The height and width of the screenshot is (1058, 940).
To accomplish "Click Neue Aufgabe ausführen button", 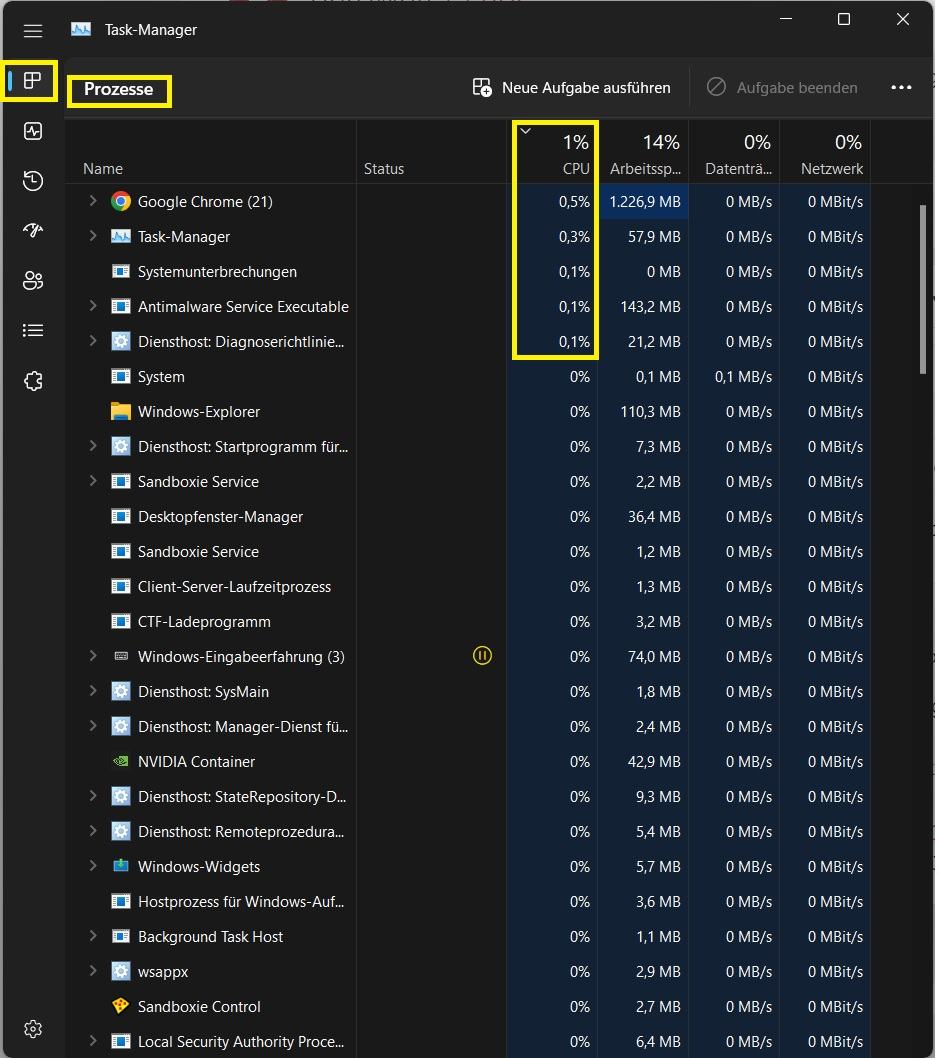I will coord(572,88).
